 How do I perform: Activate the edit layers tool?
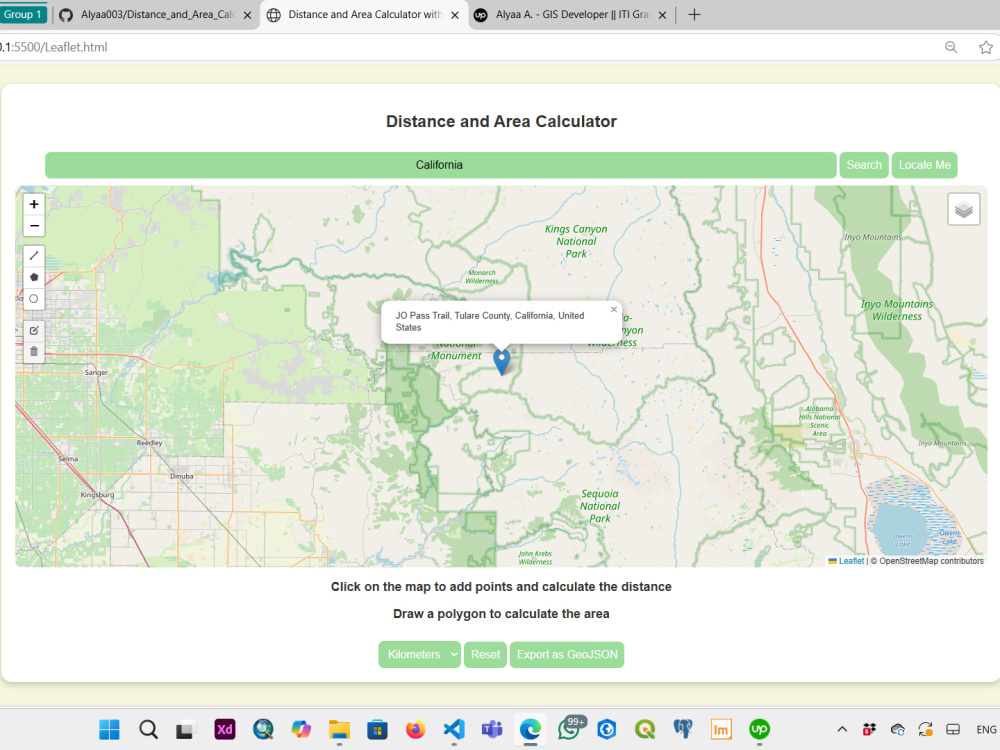[34, 330]
